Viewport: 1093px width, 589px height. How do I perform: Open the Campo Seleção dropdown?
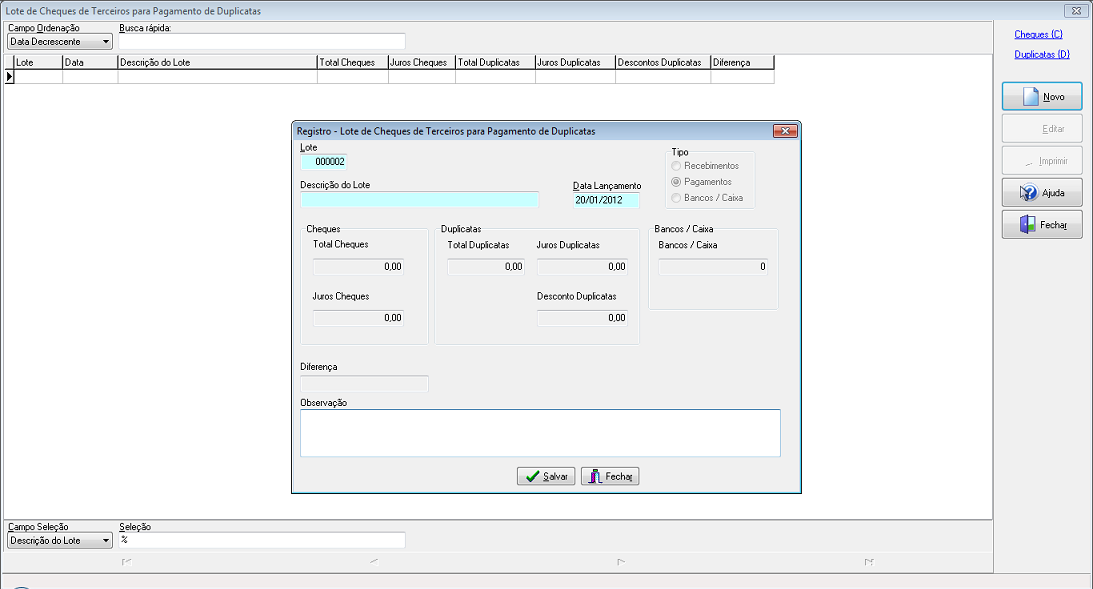click(x=60, y=540)
